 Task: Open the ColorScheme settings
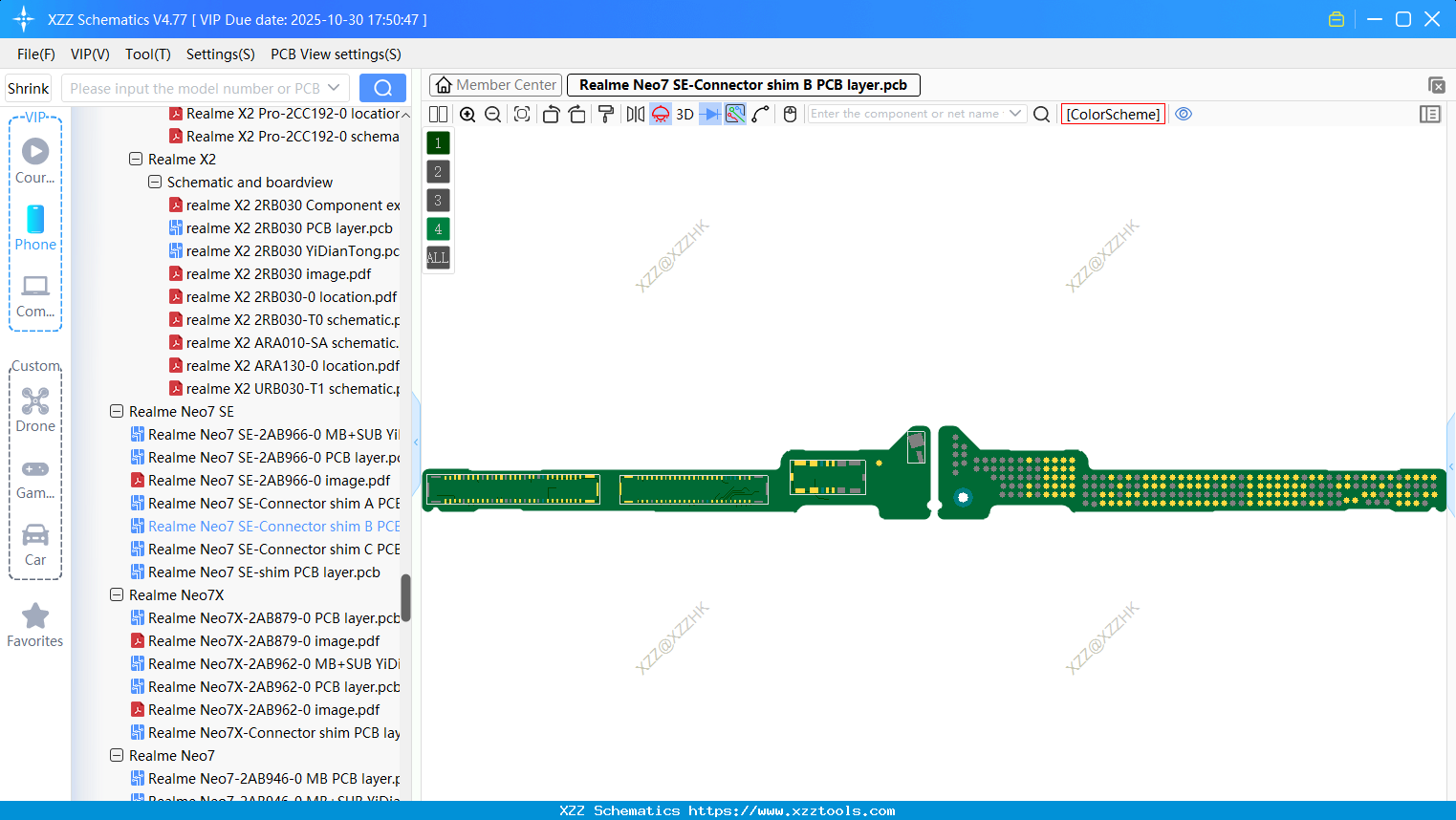pyautogui.click(x=1113, y=115)
